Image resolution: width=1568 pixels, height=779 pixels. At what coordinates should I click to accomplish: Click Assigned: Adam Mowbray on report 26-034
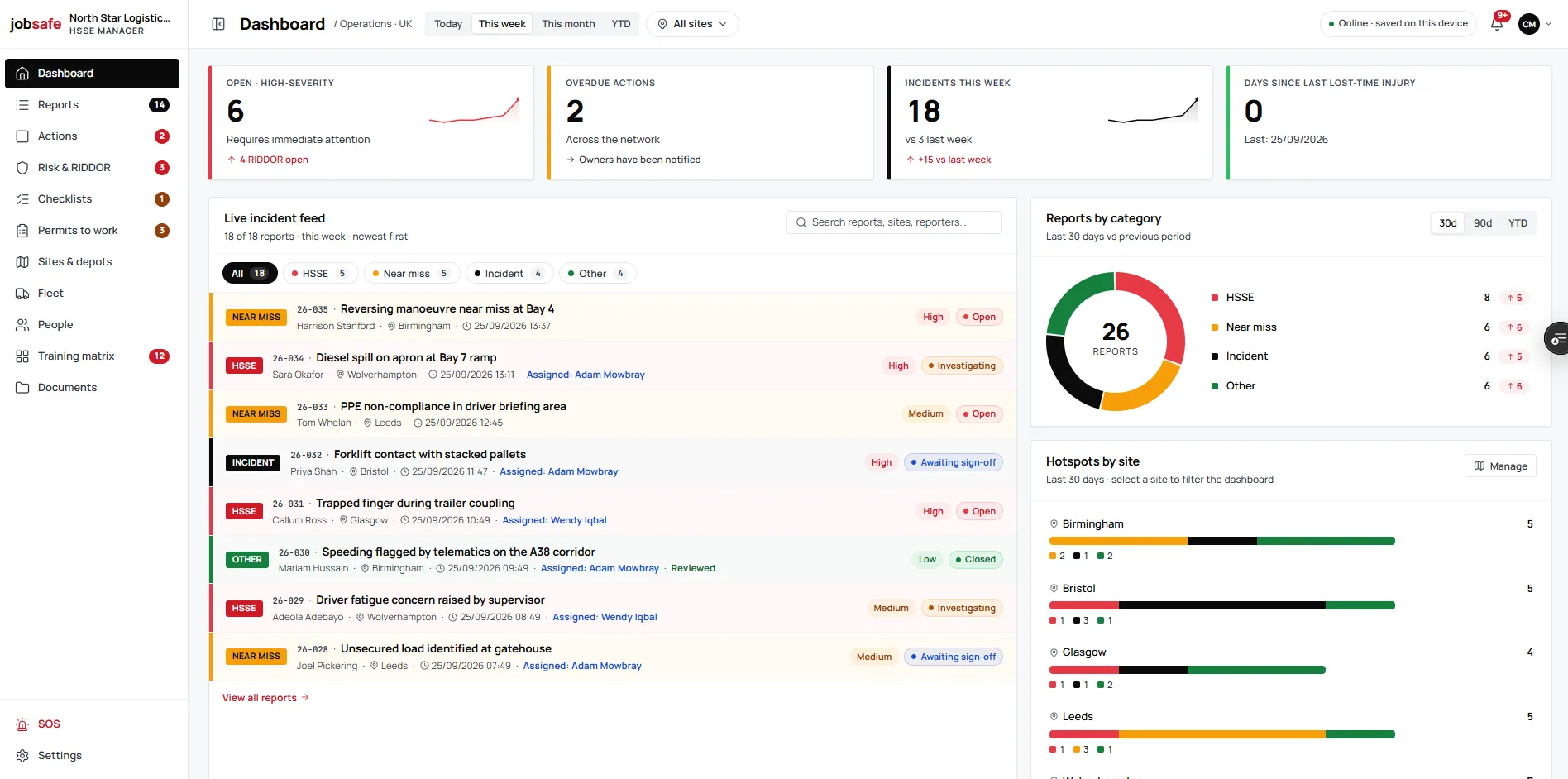point(586,375)
